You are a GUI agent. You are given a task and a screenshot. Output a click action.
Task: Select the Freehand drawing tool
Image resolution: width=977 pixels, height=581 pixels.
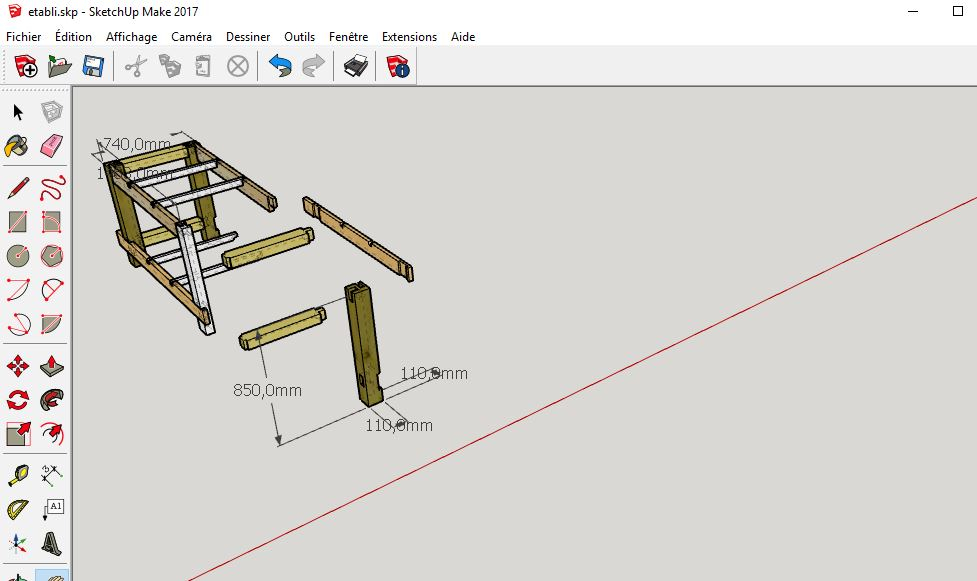52,187
